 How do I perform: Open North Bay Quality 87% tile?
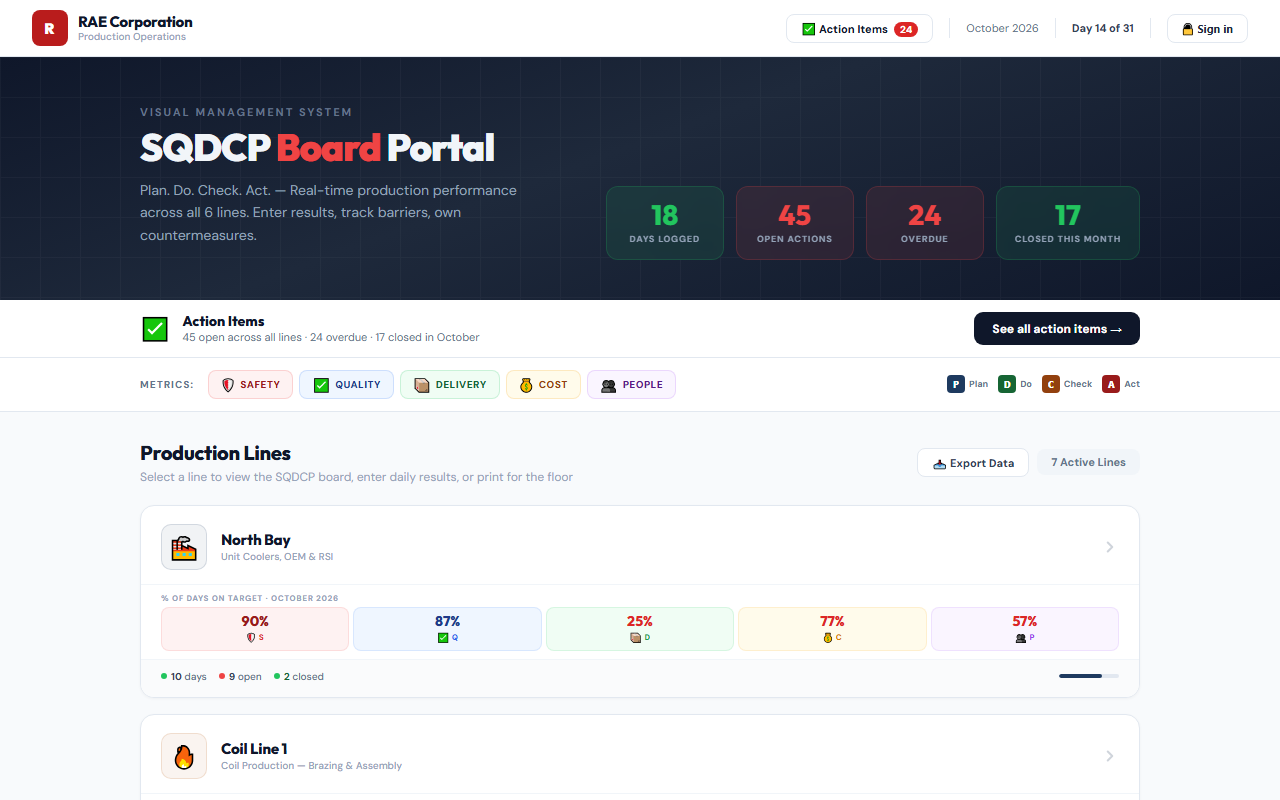[447, 629]
